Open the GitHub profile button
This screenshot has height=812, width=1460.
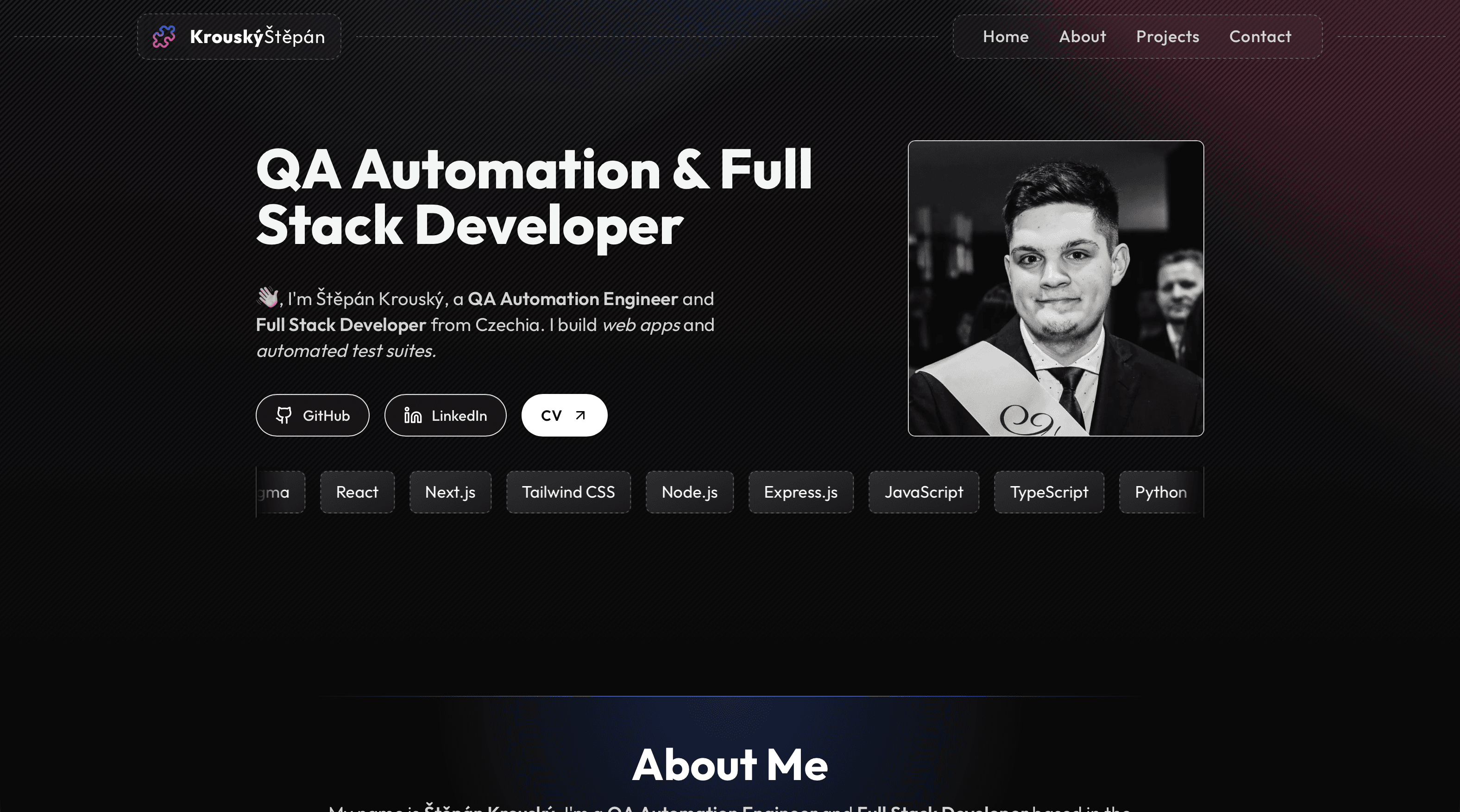click(312, 415)
